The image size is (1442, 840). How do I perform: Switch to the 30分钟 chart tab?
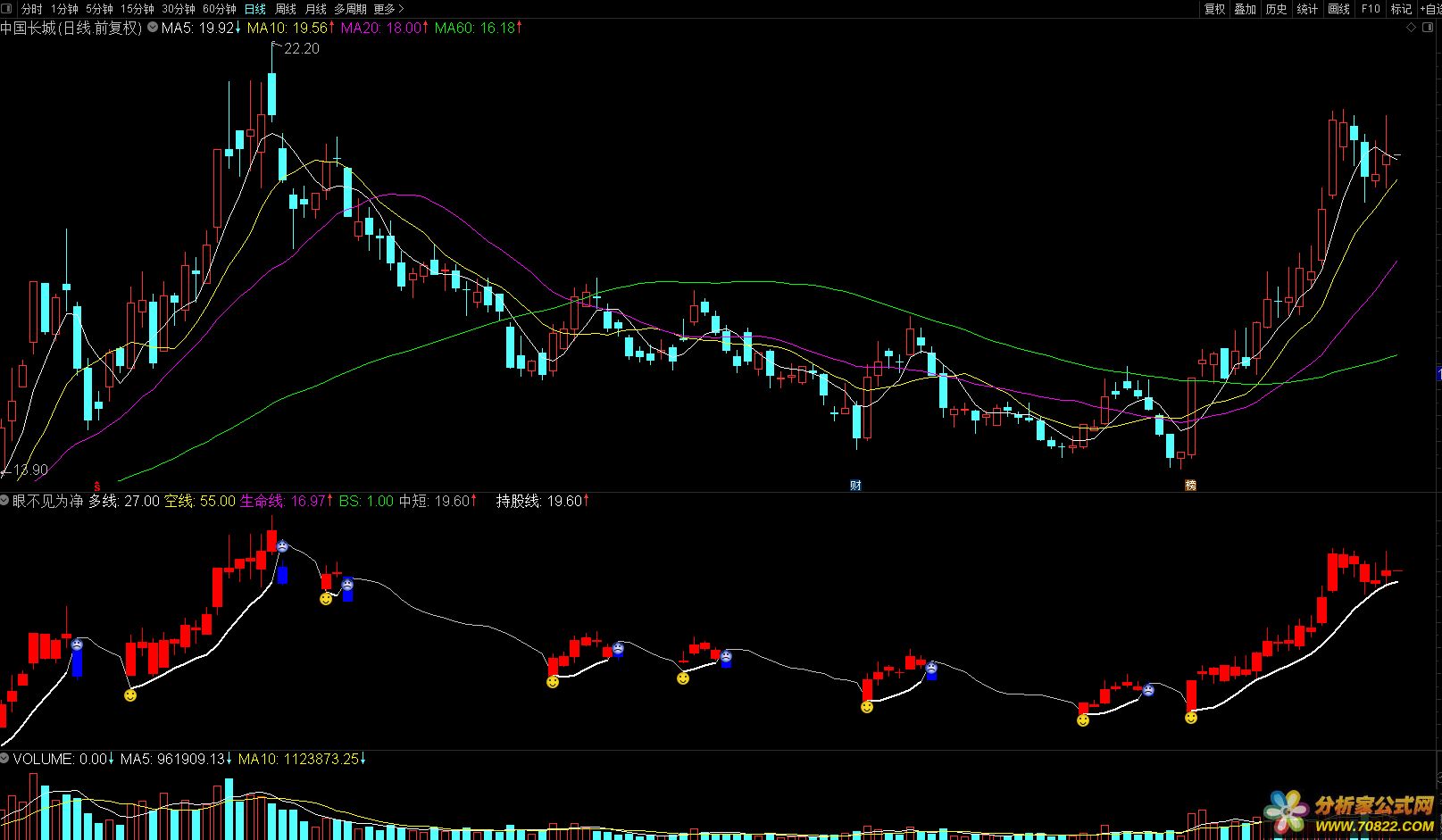tap(179, 9)
